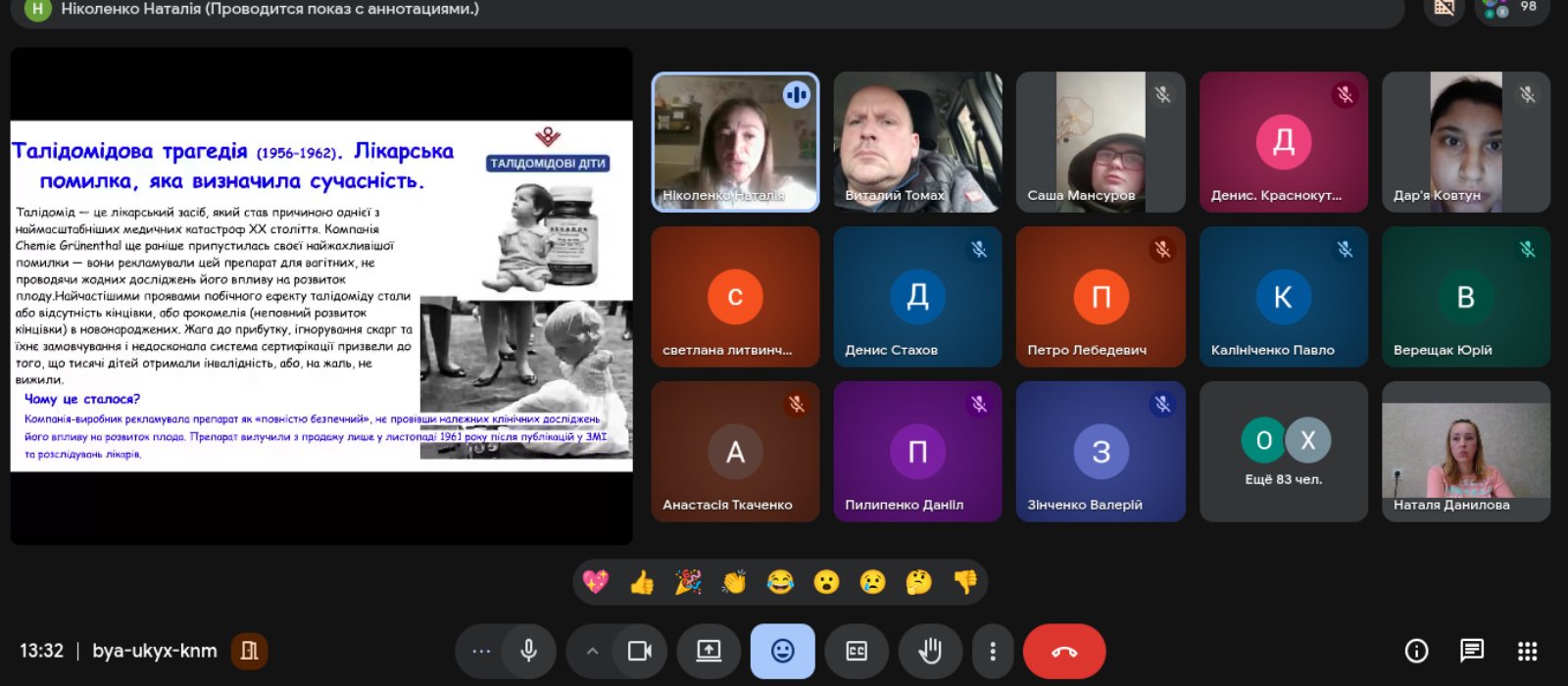Screen dimensions: 1568x686
Task: Send the thinking face reaction
Action: 918,583
